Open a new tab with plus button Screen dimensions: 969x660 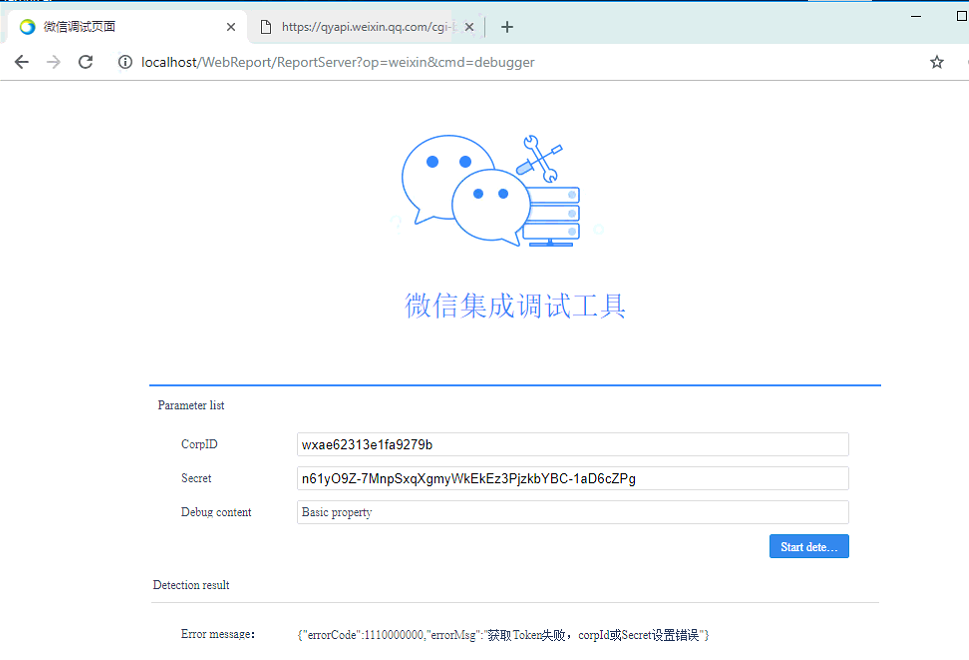(x=507, y=27)
